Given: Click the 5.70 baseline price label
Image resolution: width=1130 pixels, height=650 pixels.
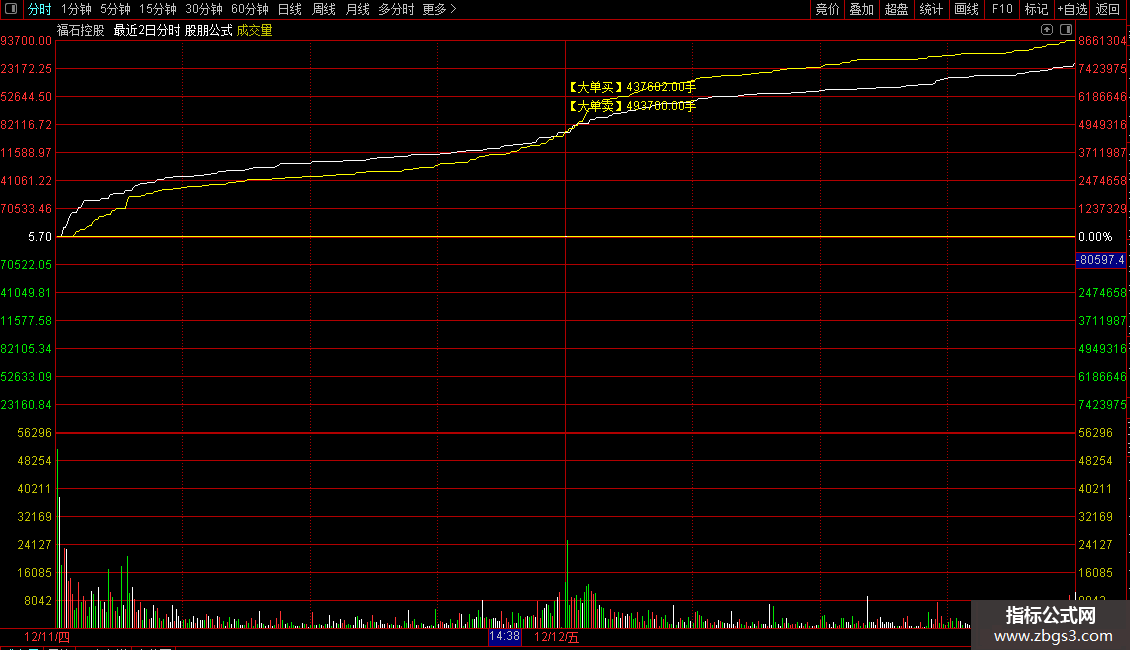Looking at the screenshot, I should [x=40, y=237].
